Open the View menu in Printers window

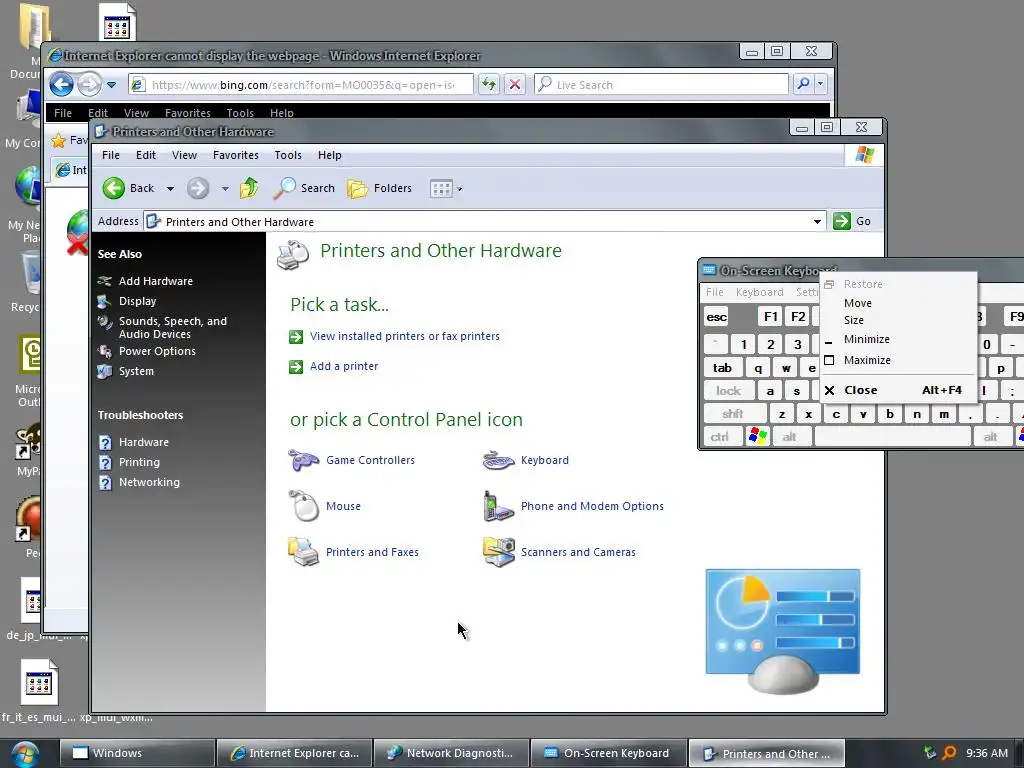click(x=184, y=155)
